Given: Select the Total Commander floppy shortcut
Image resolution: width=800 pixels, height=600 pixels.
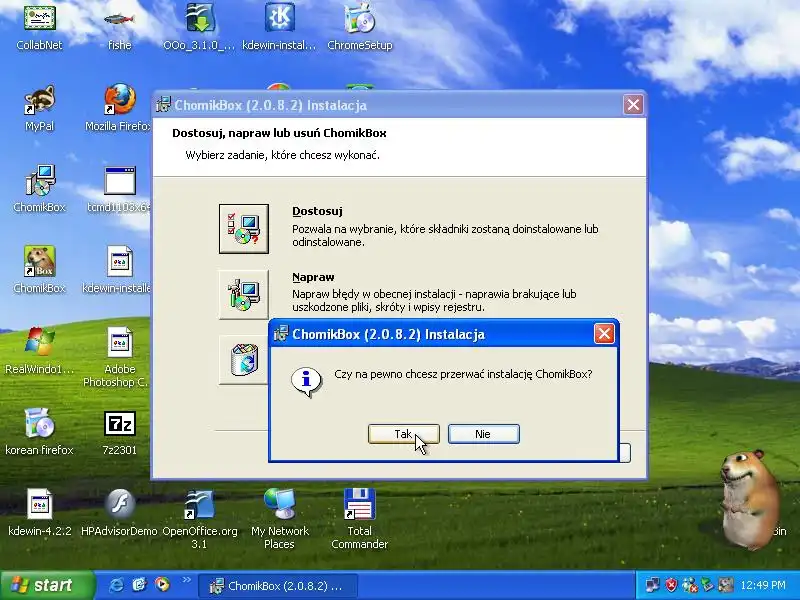Looking at the screenshot, I should (x=360, y=519).
